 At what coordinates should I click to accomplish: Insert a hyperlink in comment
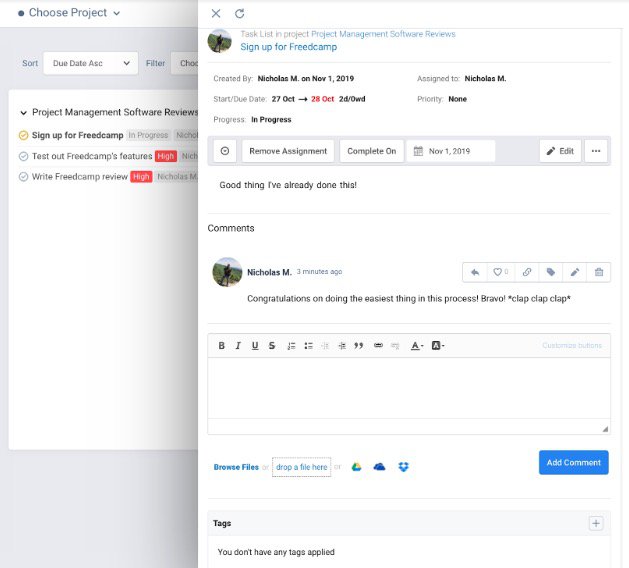[378, 345]
